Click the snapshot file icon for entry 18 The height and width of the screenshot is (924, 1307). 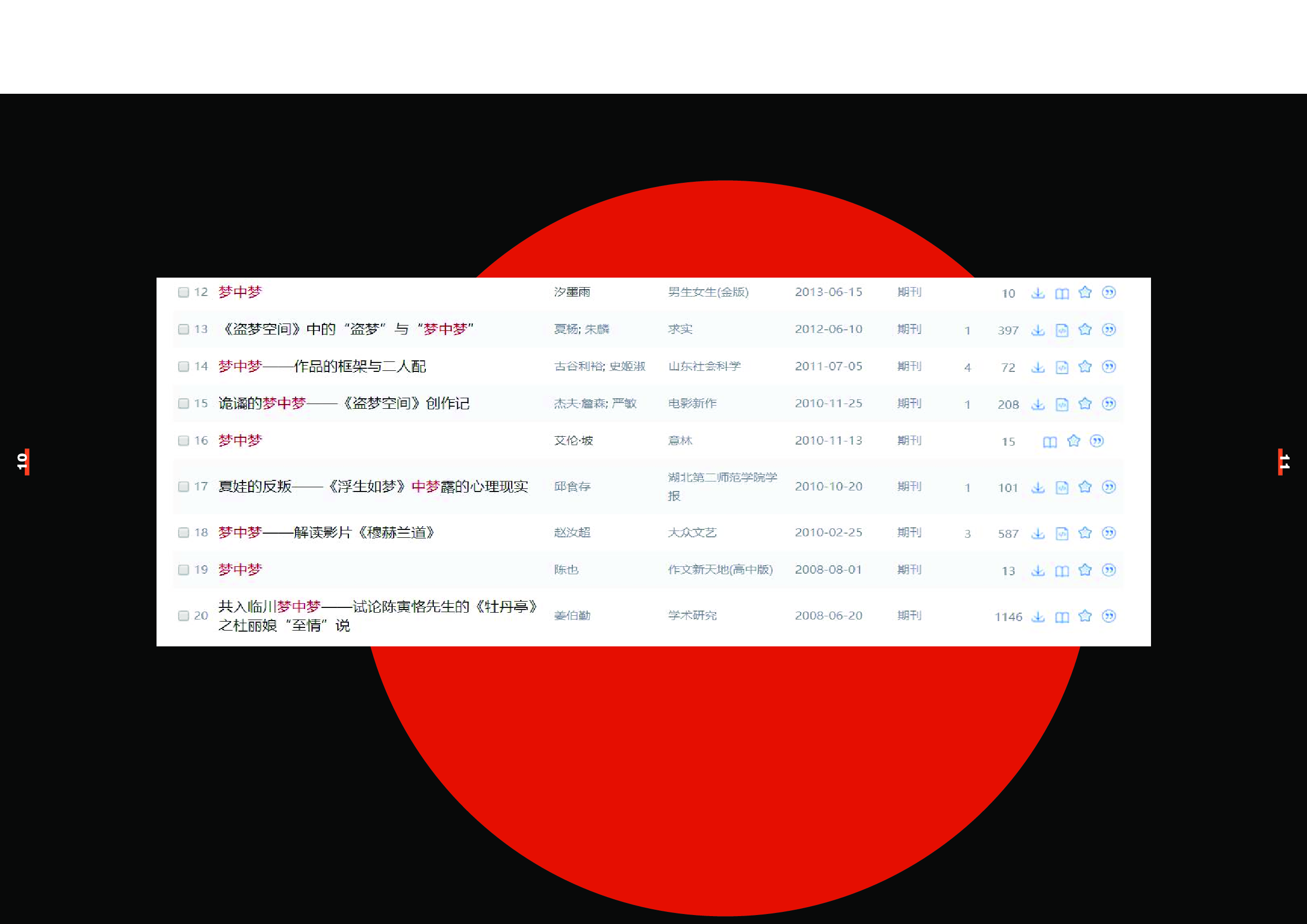pyautogui.click(x=1061, y=533)
